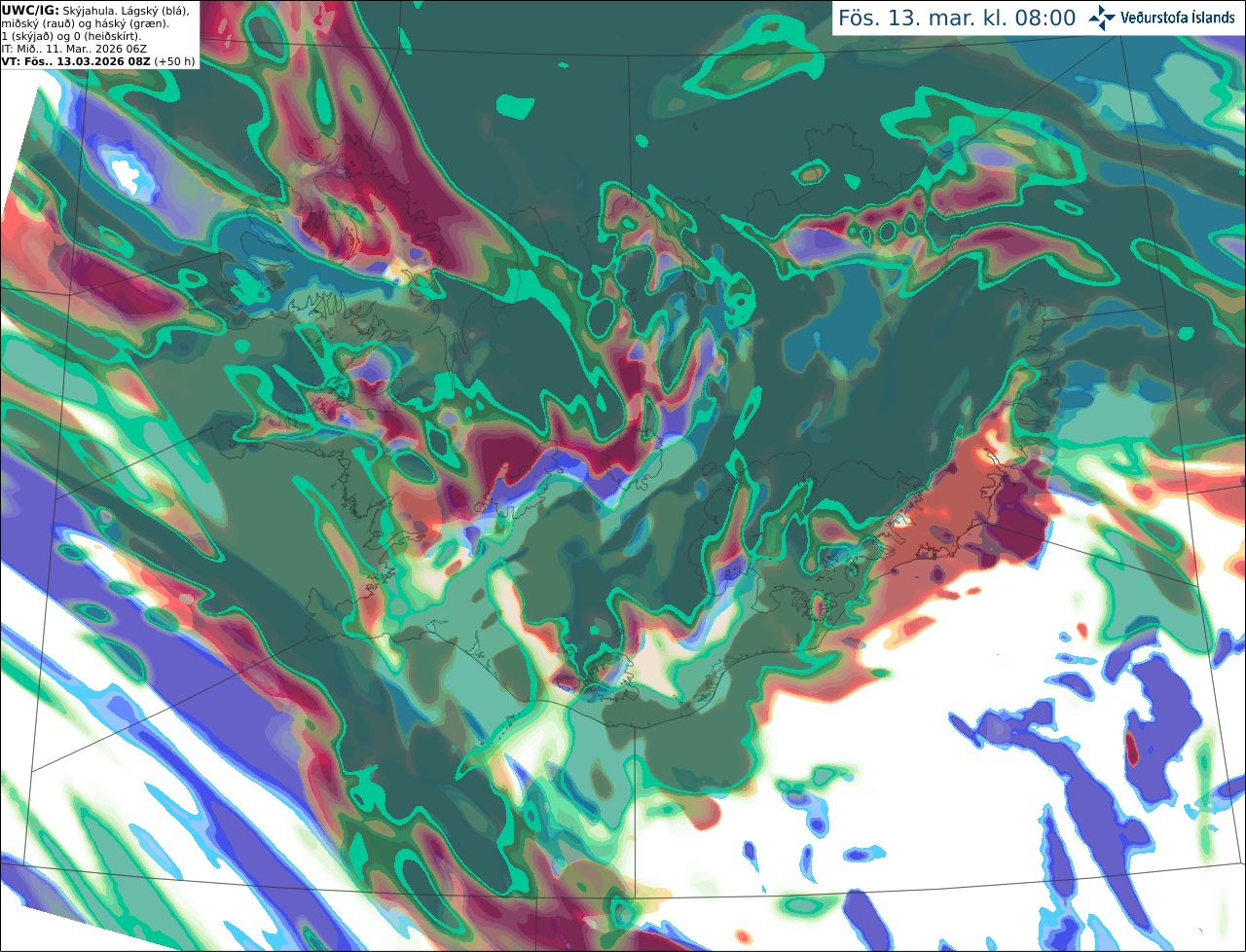Click the 'Veðurstofa Íslands' wordmark text
Viewport: 1246px width, 952px height.
pyautogui.click(x=1178, y=18)
